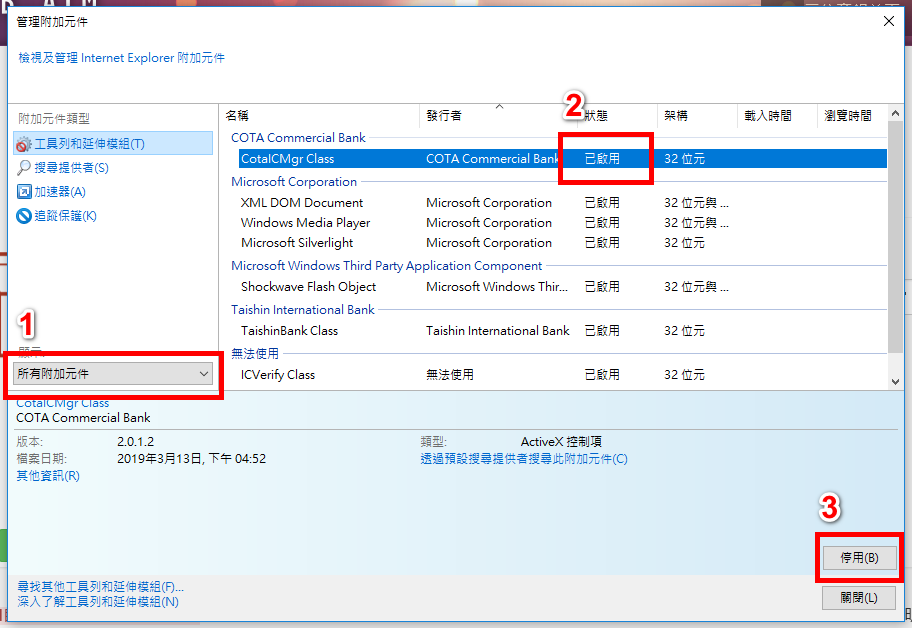The height and width of the screenshot is (628, 912).
Task: Click Microsoft Windows Third Party Application Component group
Action: (x=386, y=266)
